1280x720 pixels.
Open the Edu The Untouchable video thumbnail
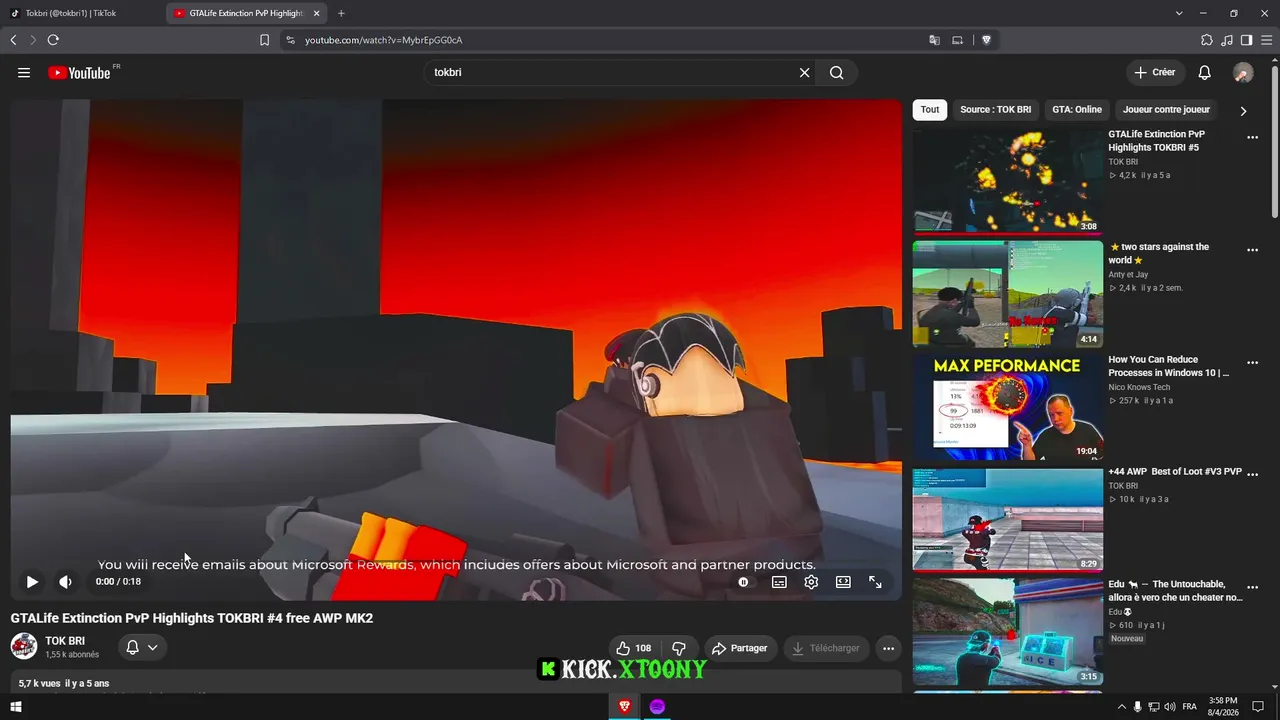tap(1008, 632)
